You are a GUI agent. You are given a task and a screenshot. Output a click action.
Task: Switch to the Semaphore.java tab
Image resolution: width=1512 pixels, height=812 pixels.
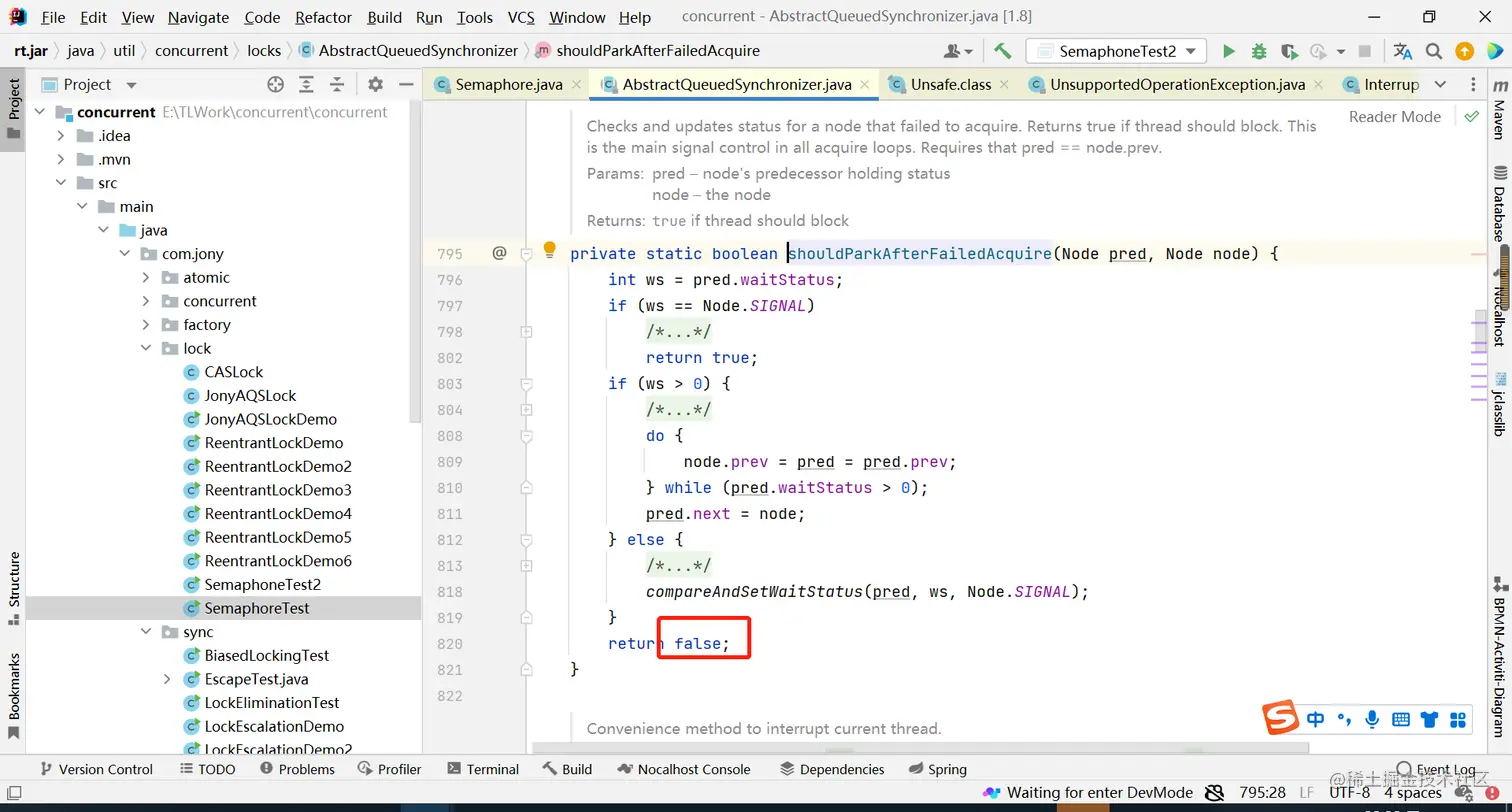506,85
